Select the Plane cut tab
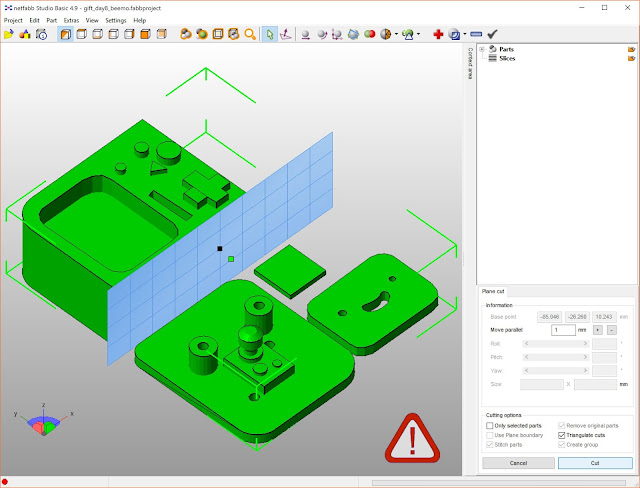 (493, 291)
